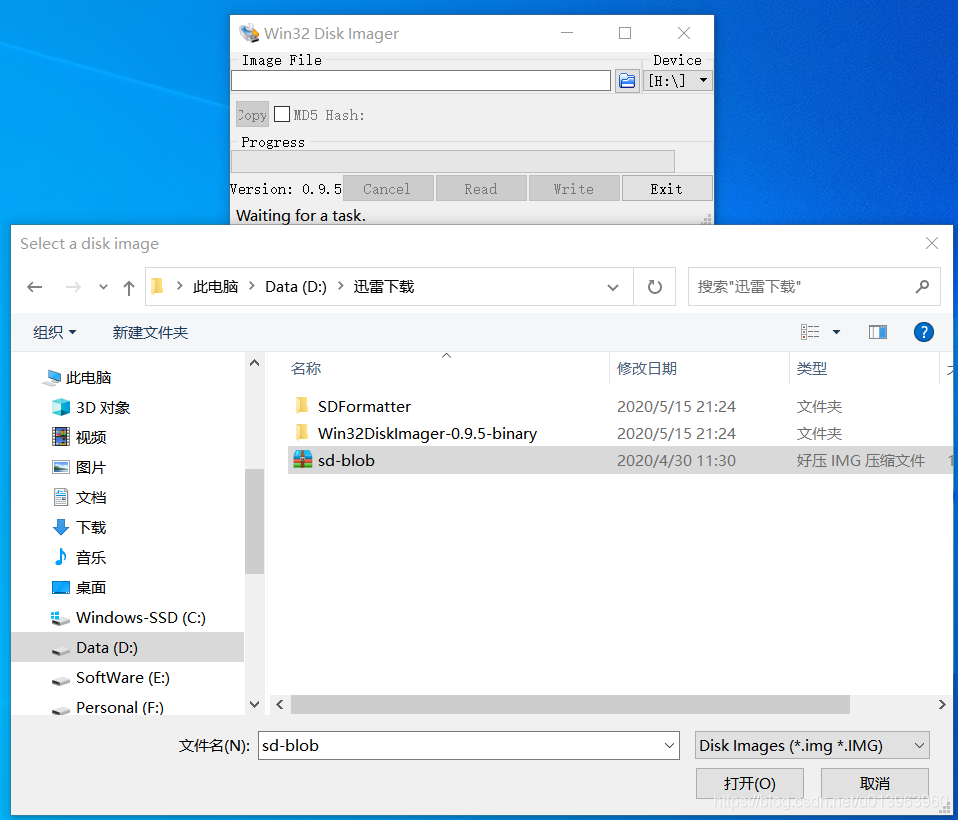The height and width of the screenshot is (820, 958).
Task: Select 文档 in the navigation pane
Action: coord(90,497)
